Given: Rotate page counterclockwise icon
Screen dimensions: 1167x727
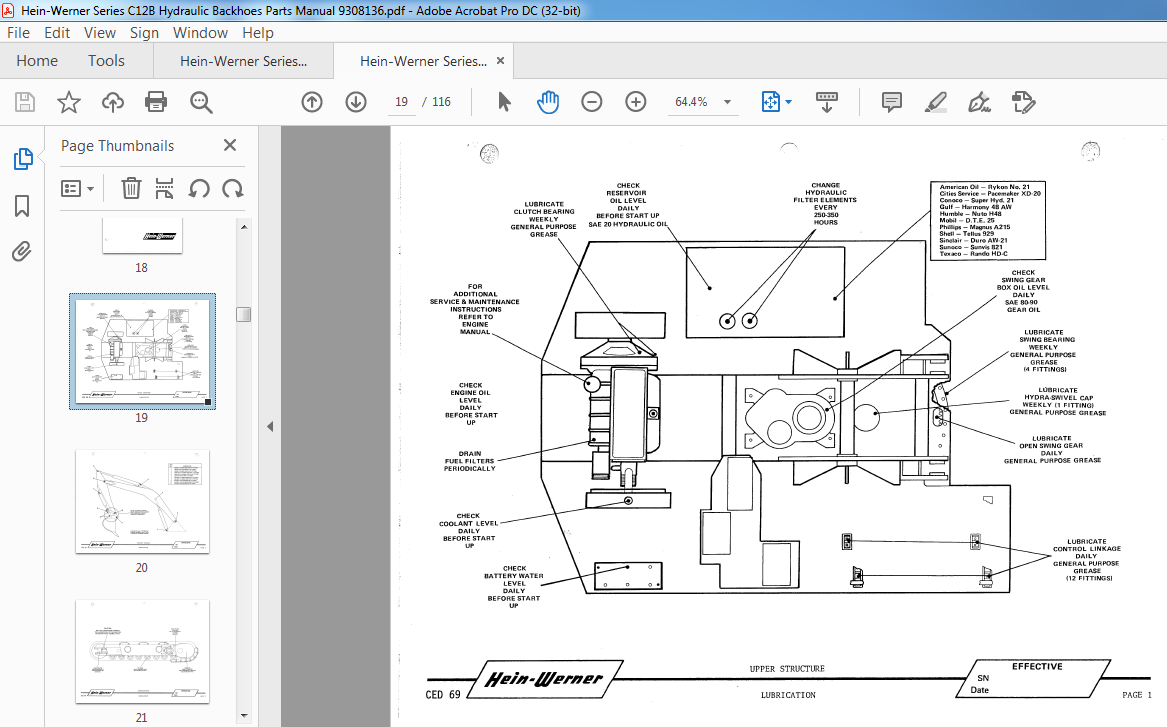Looking at the screenshot, I should pos(199,188).
